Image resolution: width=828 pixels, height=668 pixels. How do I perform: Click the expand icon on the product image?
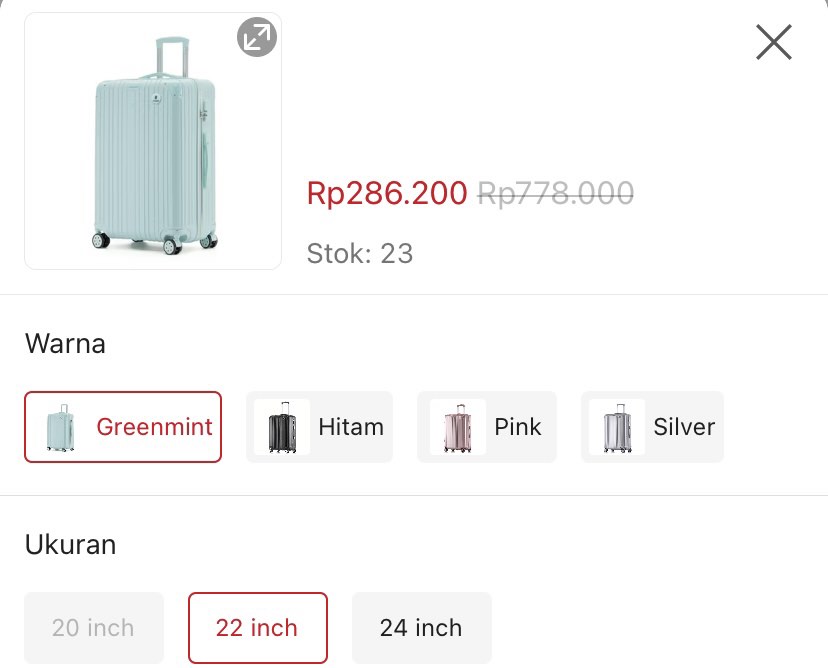pos(257,38)
